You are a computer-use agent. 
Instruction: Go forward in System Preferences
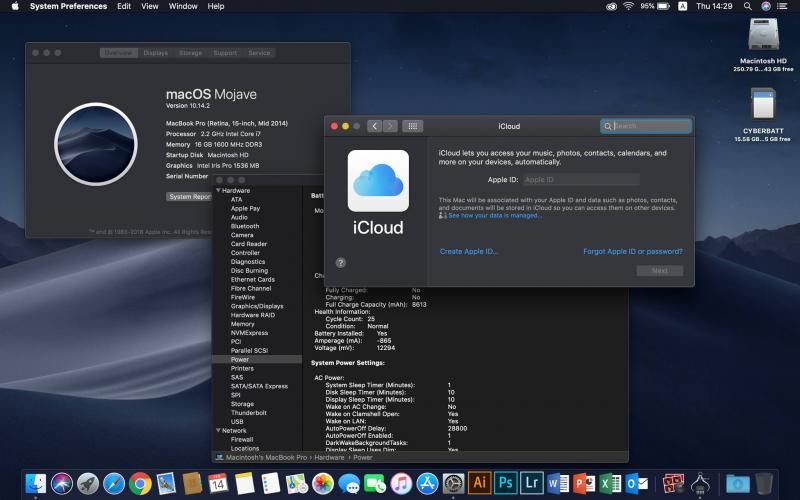[390, 126]
